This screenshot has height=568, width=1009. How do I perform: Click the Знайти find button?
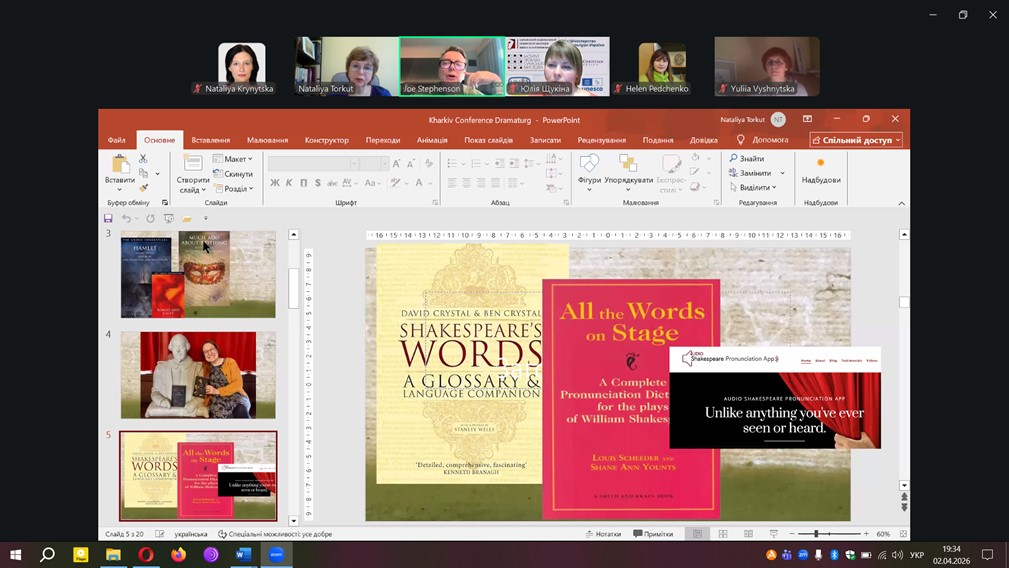[746, 159]
